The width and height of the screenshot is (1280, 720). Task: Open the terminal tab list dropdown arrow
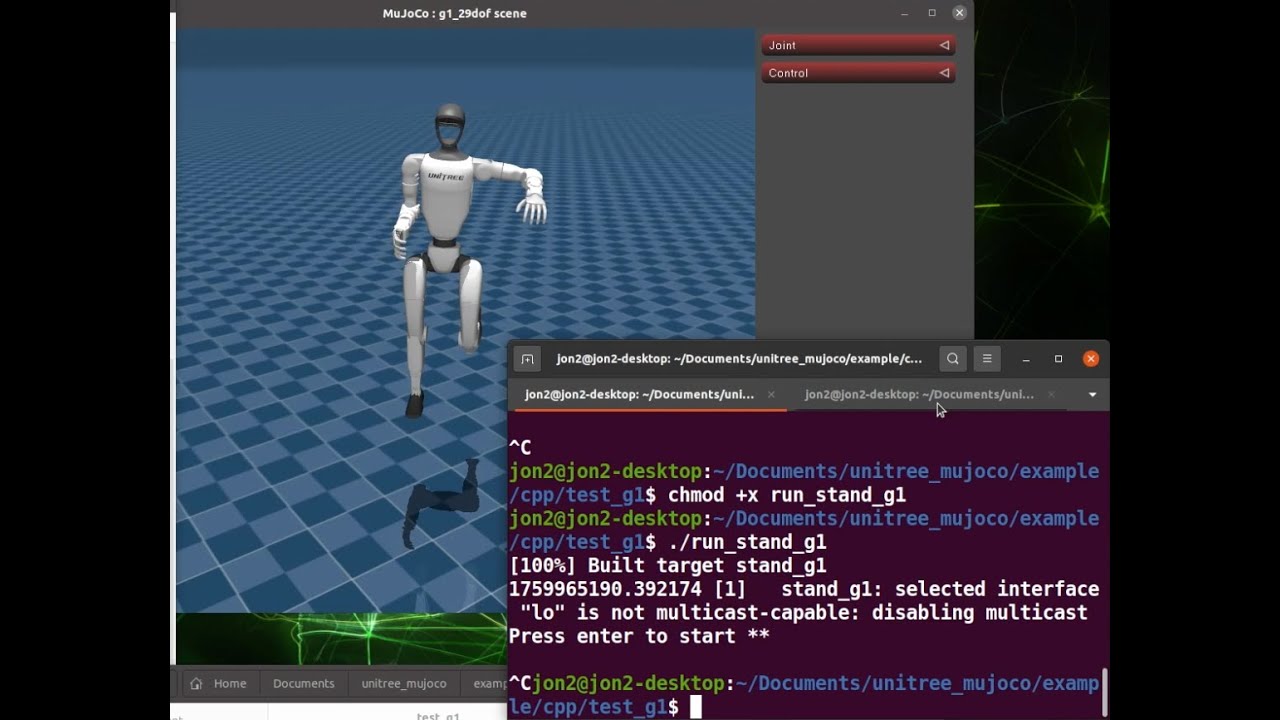(1092, 395)
